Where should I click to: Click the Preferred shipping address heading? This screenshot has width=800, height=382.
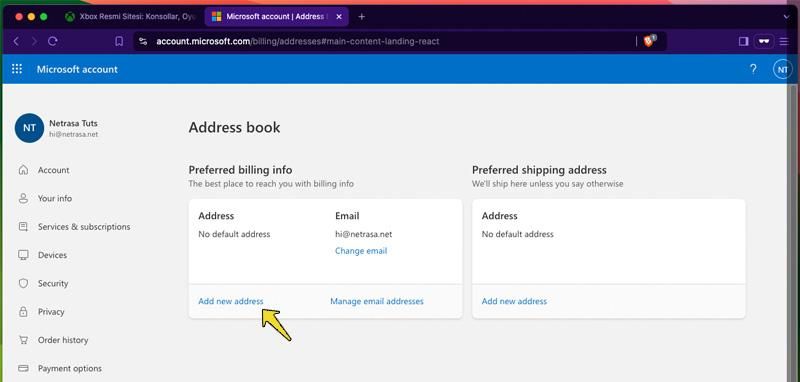(539, 170)
